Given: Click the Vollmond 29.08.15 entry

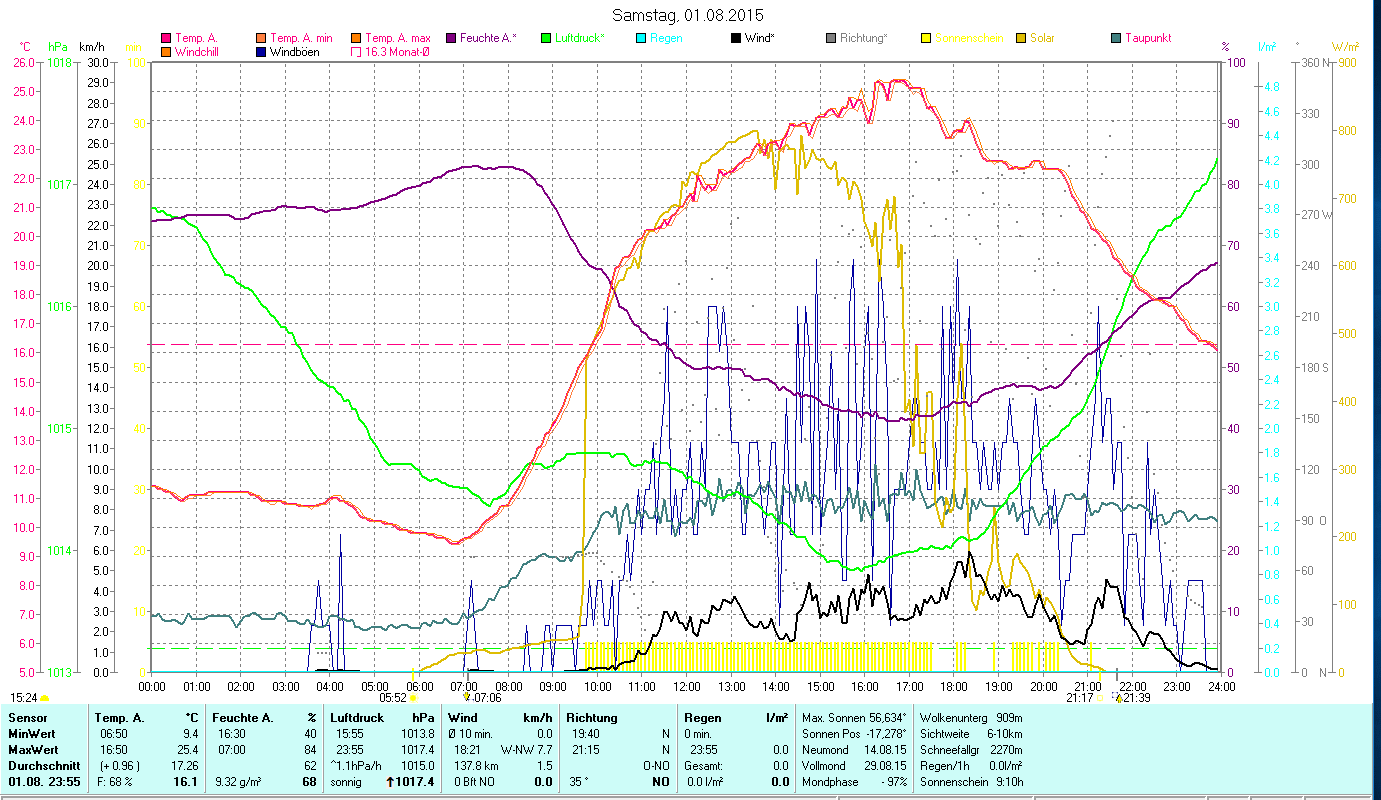Looking at the screenshot, I should pyautogui.click(x=853, y=765).
